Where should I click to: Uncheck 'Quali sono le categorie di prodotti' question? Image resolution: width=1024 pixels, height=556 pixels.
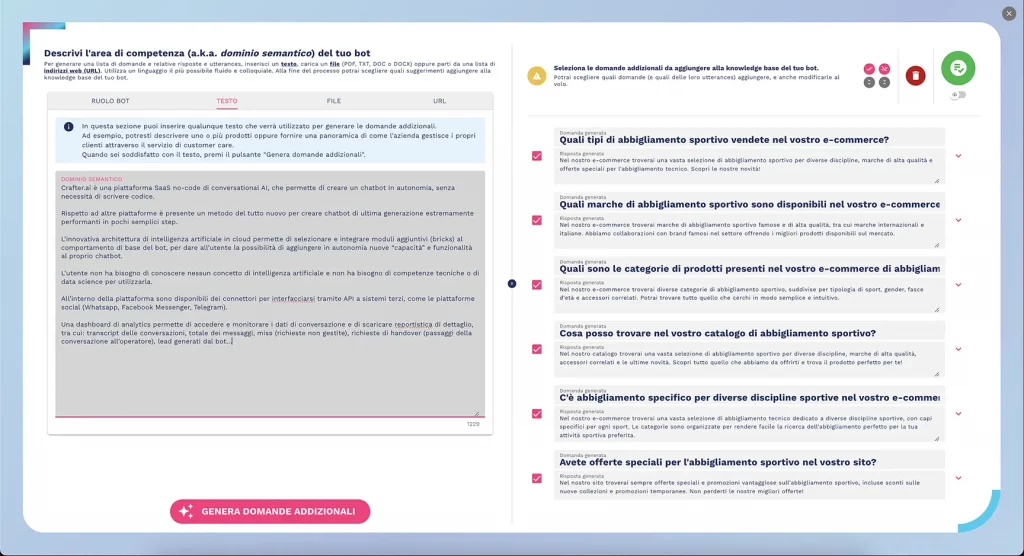tap(537, 285)
